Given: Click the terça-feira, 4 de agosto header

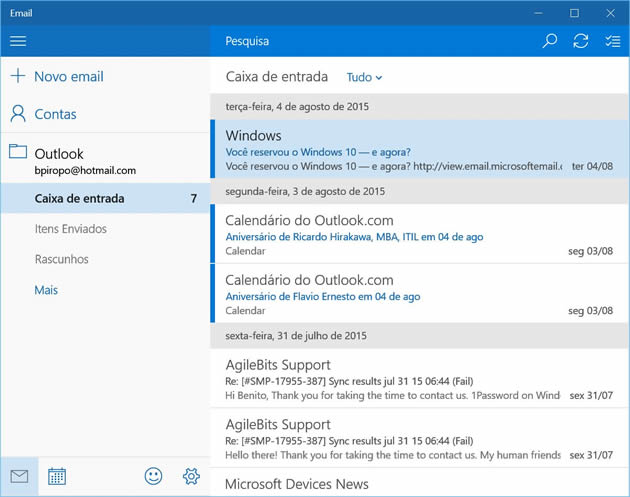Looking at the screenshot, I should point(419,106).
